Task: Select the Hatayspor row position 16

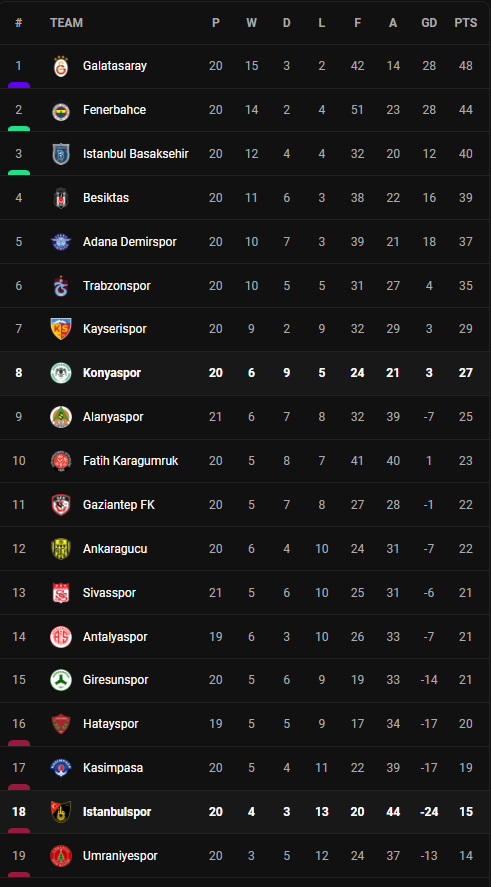Action: click(x=19, y=724)
